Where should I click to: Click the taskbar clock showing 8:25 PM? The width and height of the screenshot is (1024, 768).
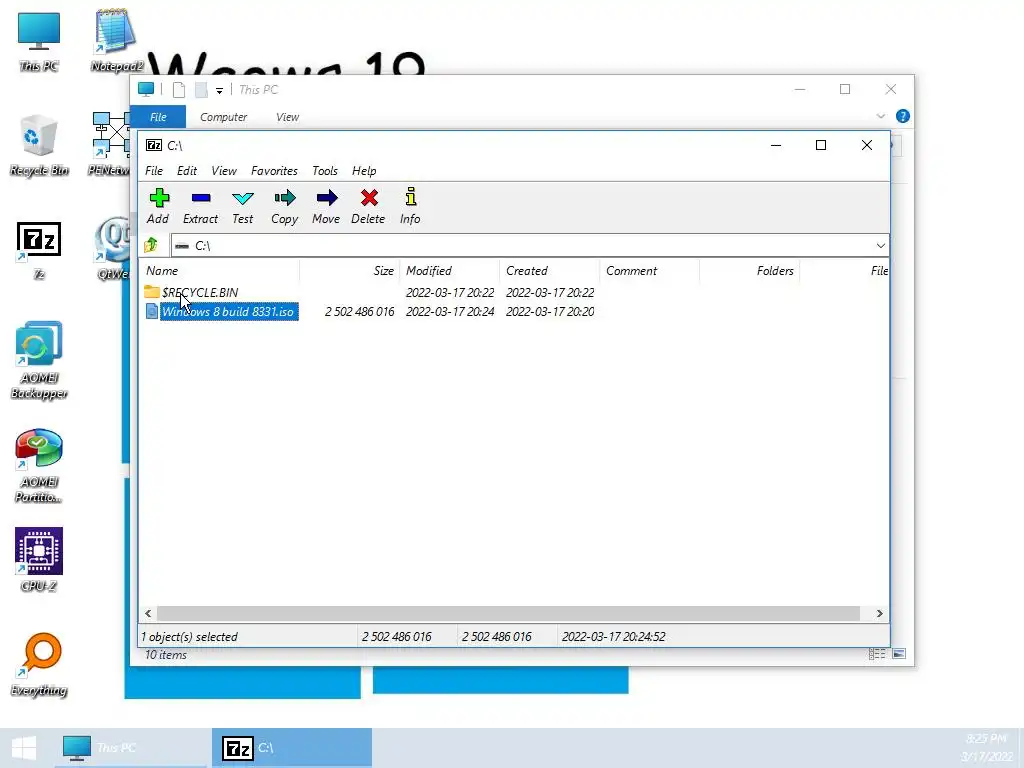[985, 739]
